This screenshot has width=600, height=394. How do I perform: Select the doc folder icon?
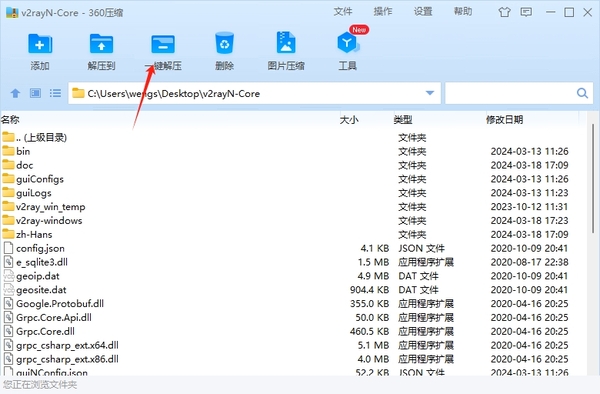8,164
